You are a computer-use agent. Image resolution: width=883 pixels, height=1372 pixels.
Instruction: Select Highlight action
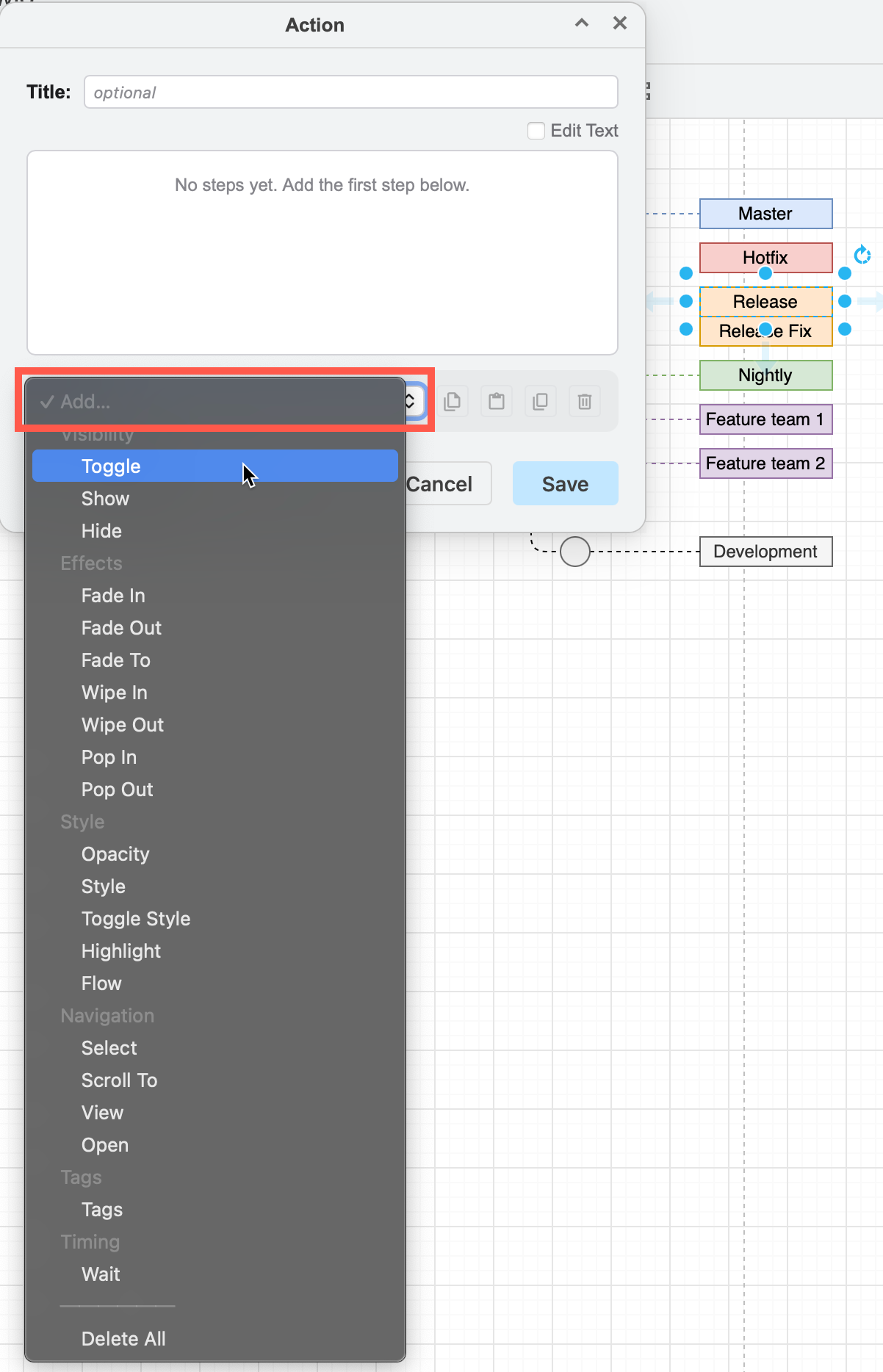coord(215,950)
